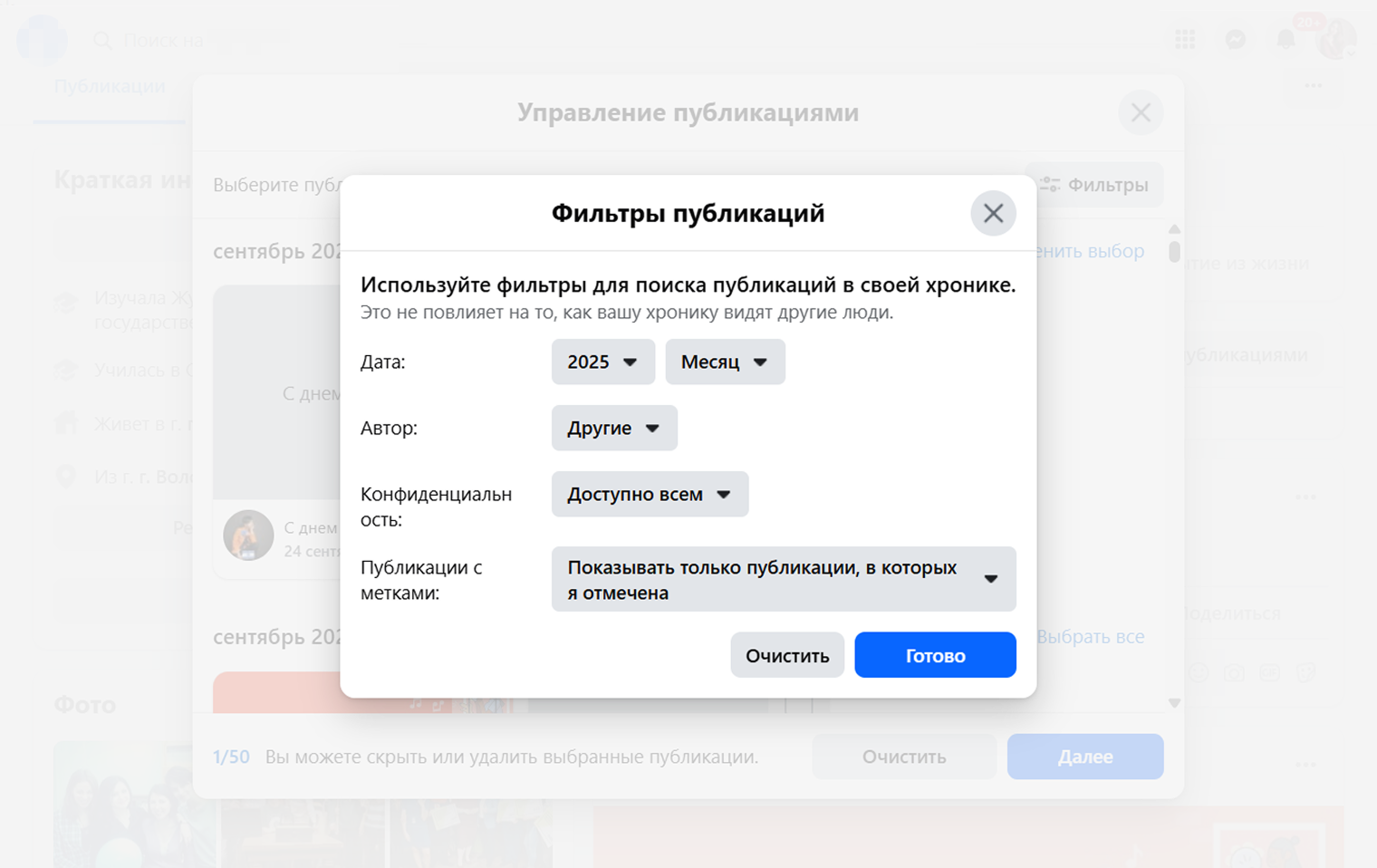Open the Доступно всем privacy dropdown
The height and width of the screenshot is (868, 1377).
pyautogui.click(x=650, y=494)
